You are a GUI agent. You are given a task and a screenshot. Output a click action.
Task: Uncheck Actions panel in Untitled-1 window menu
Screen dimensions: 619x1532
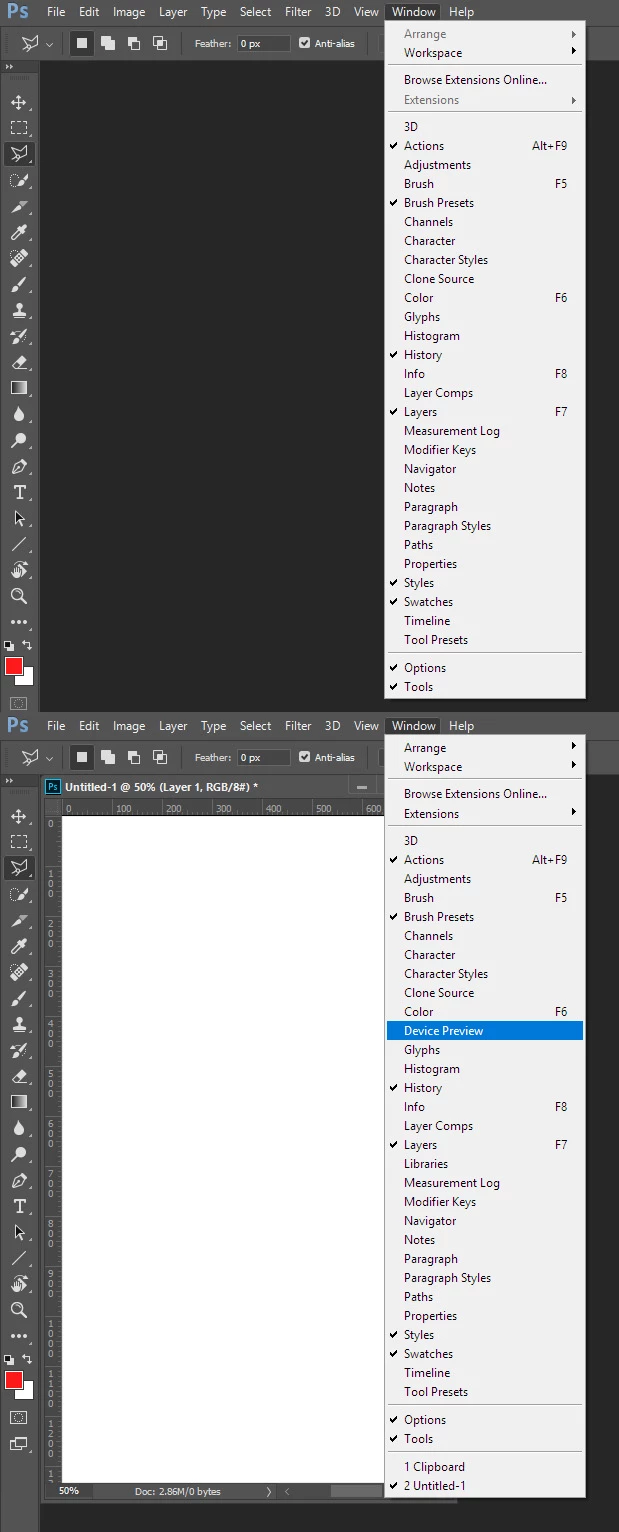click(x=485, y=860)
